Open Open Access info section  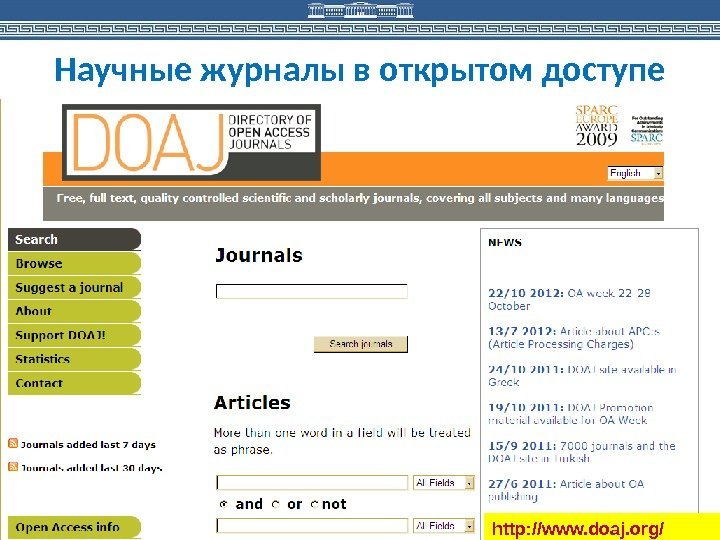click(x=74, y=527)
